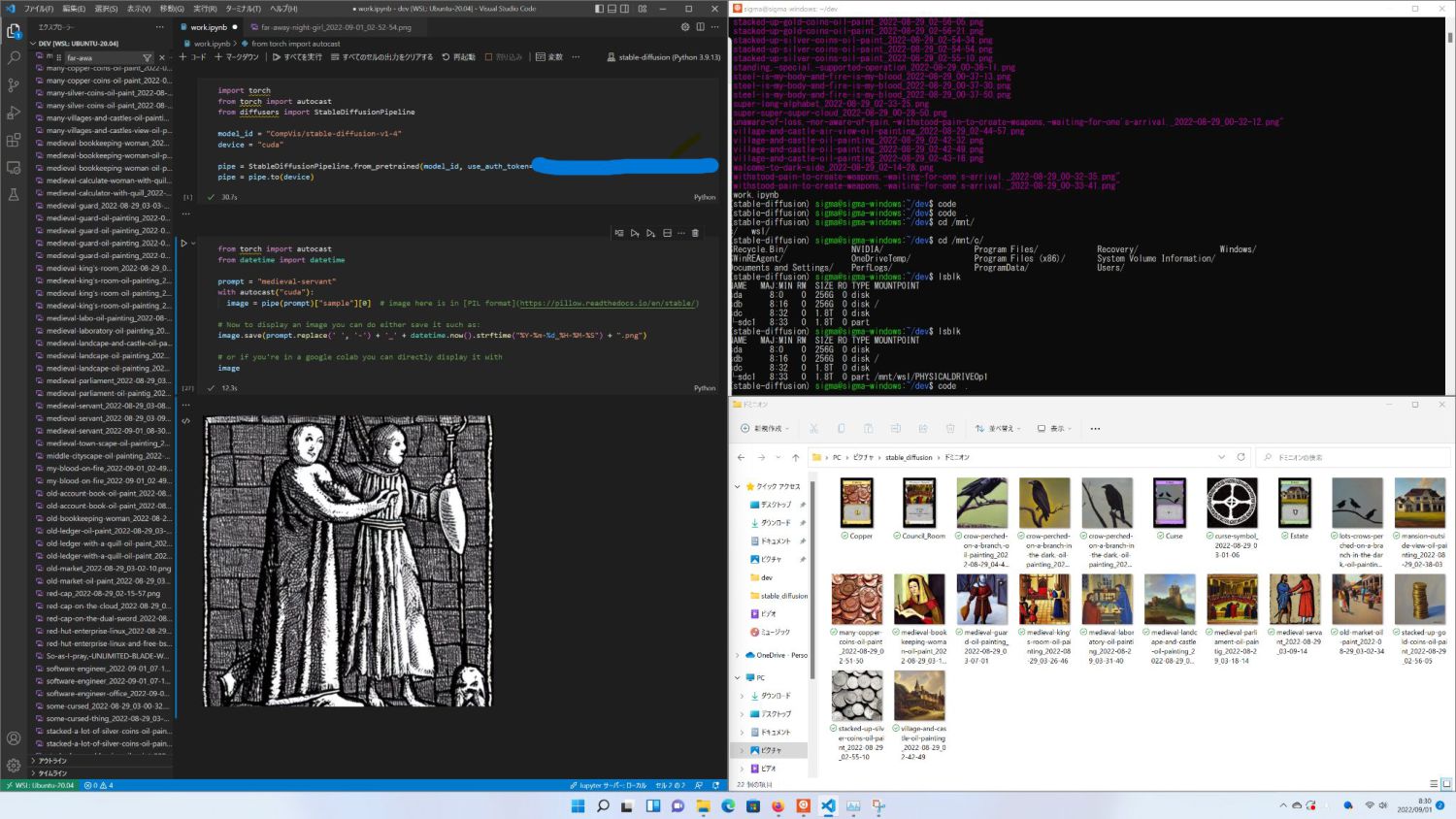Add a new Code cell
The width and height of the screenshot is (1456, 819).
click(x=193, y=57)
